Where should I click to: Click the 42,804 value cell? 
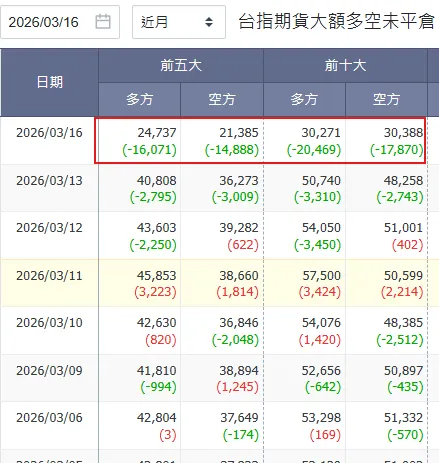139,425
